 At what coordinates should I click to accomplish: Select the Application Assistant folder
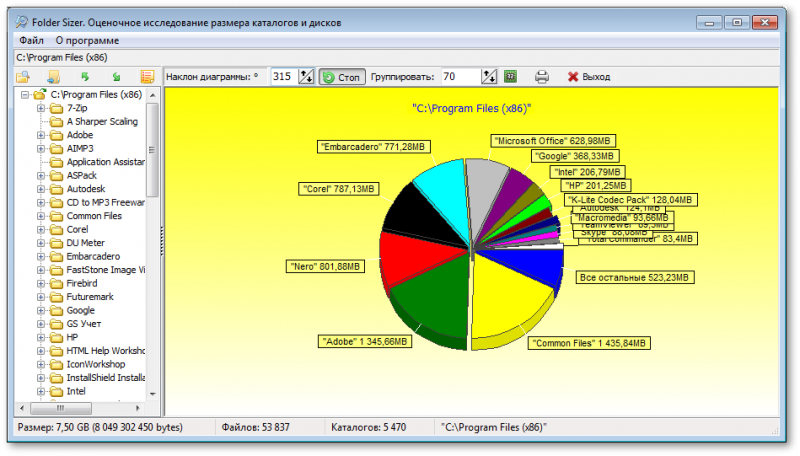coord(106,162)
